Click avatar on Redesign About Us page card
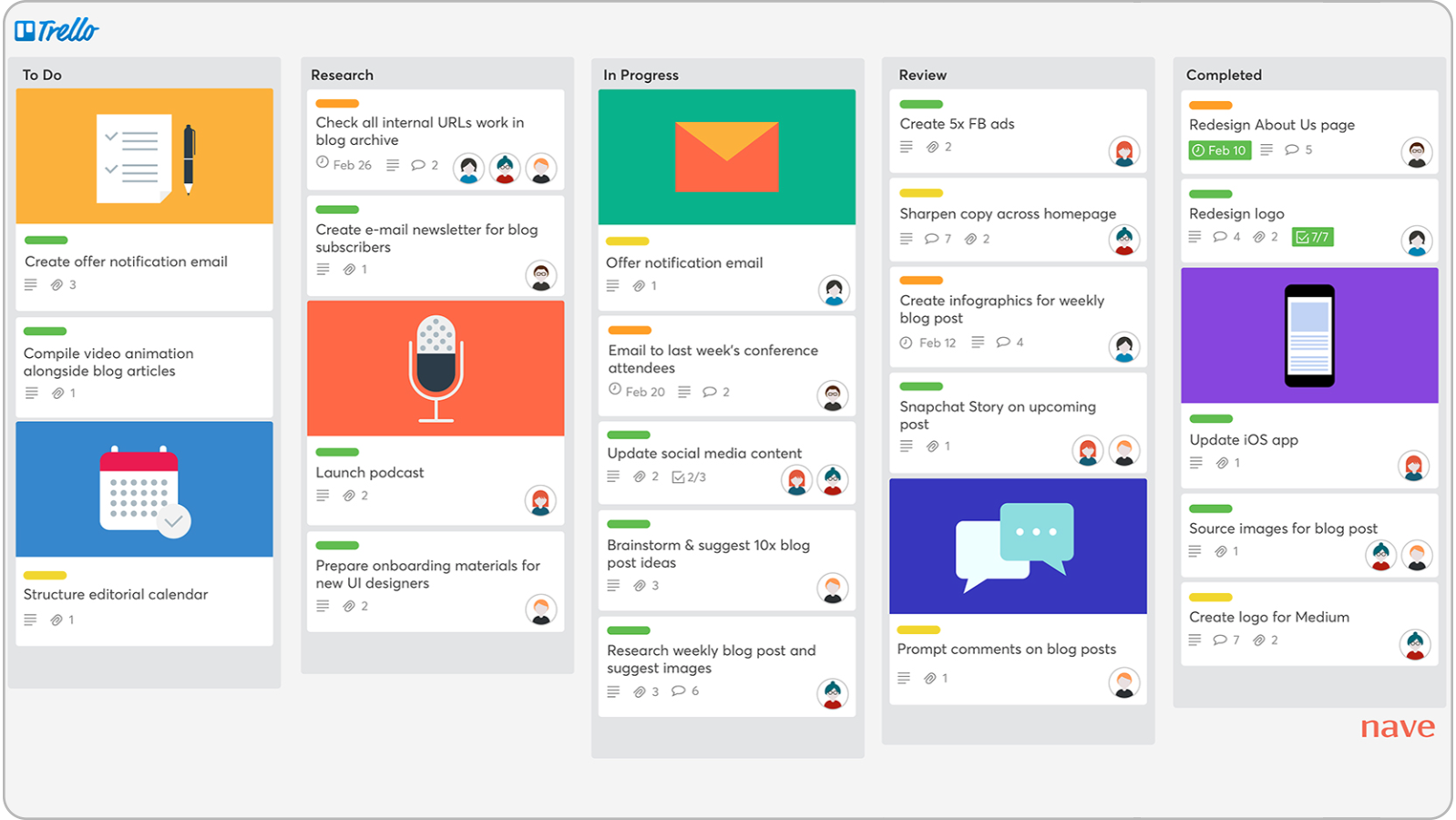 [x=1417, y=153]
